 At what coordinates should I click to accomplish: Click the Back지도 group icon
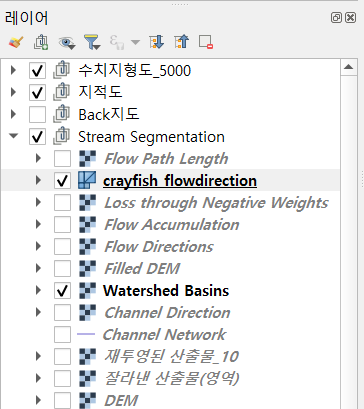click(x=62, y=114)
